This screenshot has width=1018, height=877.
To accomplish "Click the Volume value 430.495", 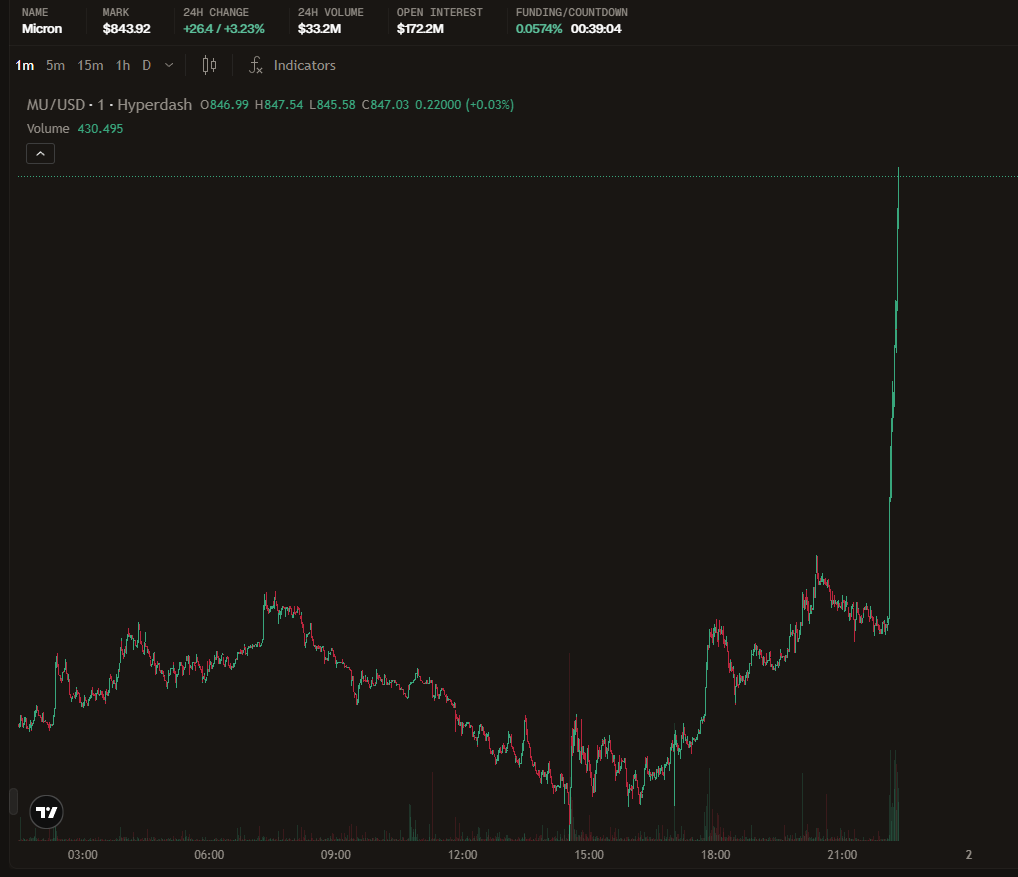I will tap(101, 129).
